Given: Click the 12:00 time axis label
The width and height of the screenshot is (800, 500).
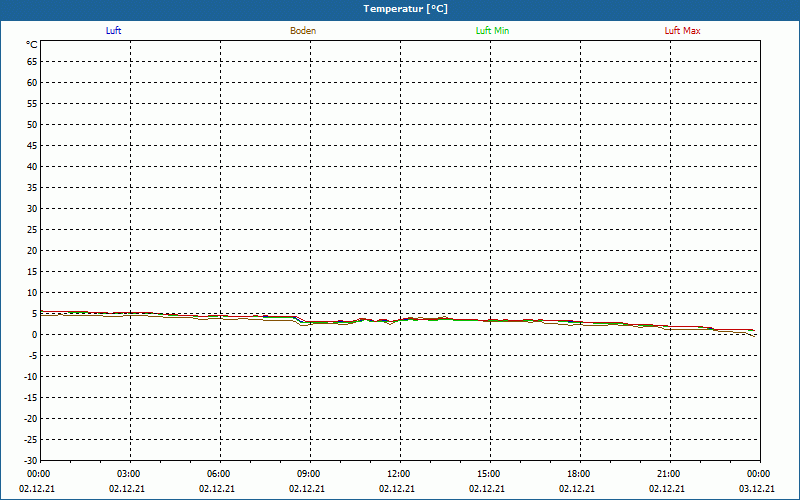Looking at the screenshot, I should pyautogui.click(x=398, y=474).
